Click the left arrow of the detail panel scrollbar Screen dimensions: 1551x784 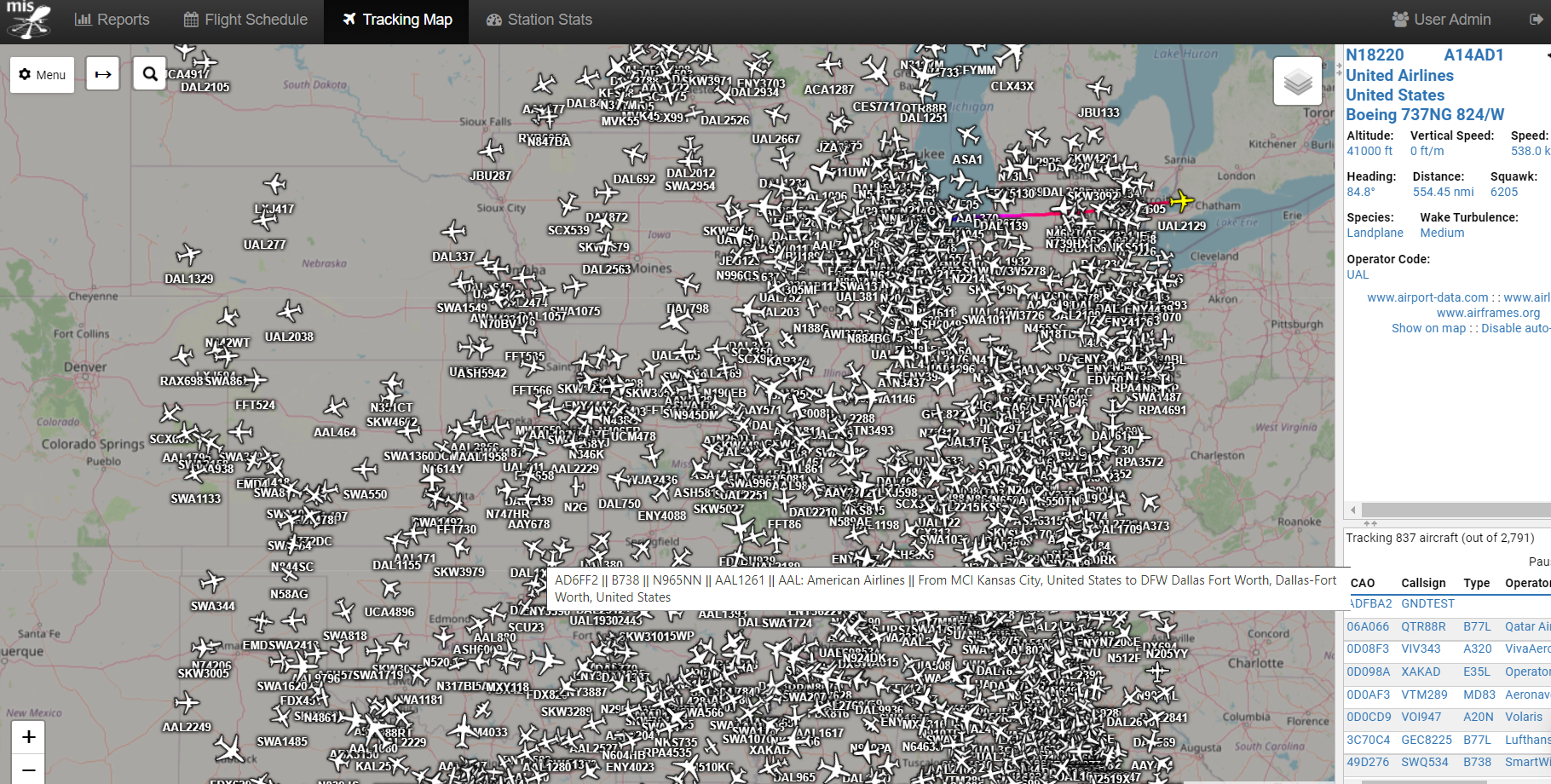tap(1353, 510)
